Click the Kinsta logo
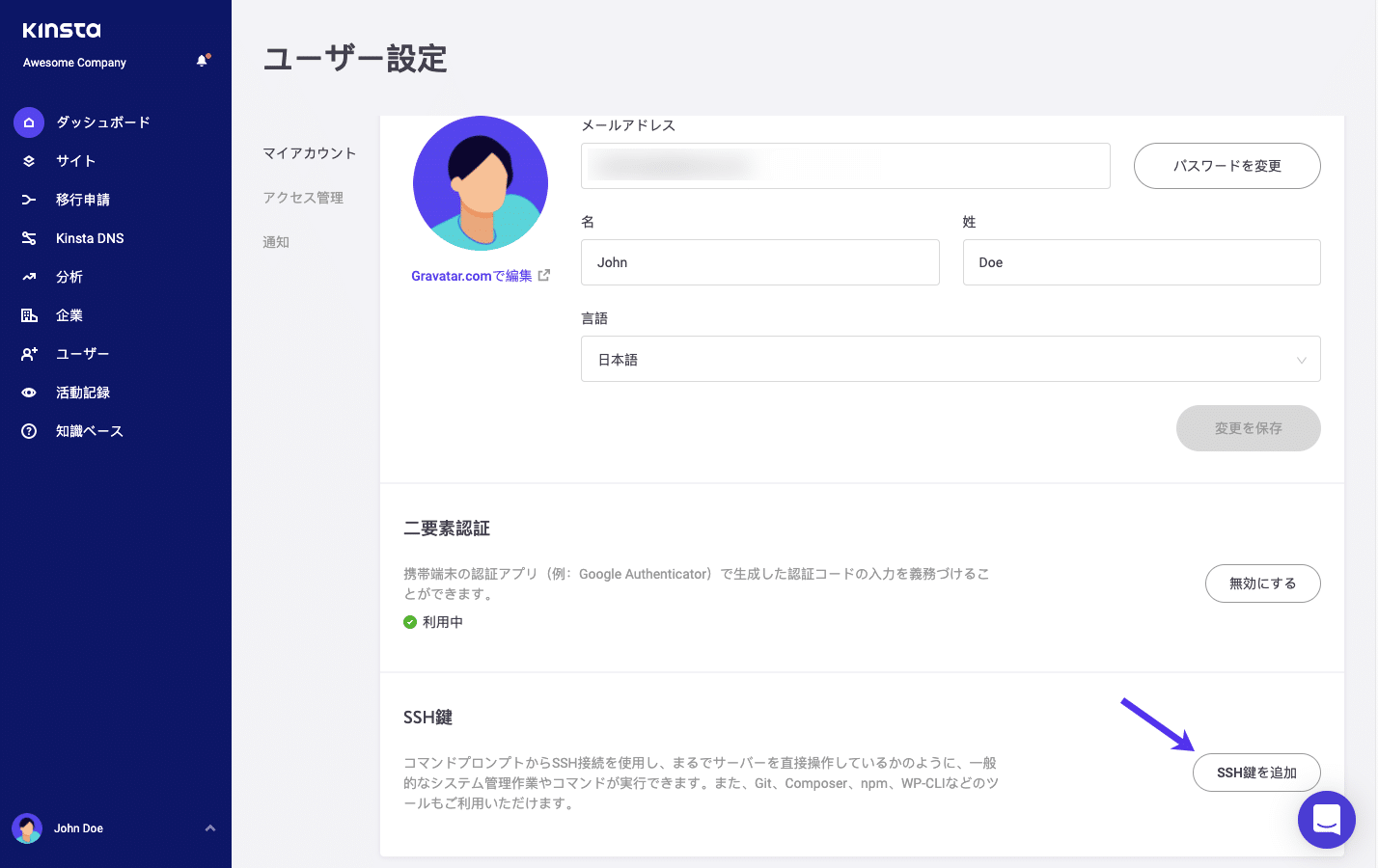 tap(61, 30)
